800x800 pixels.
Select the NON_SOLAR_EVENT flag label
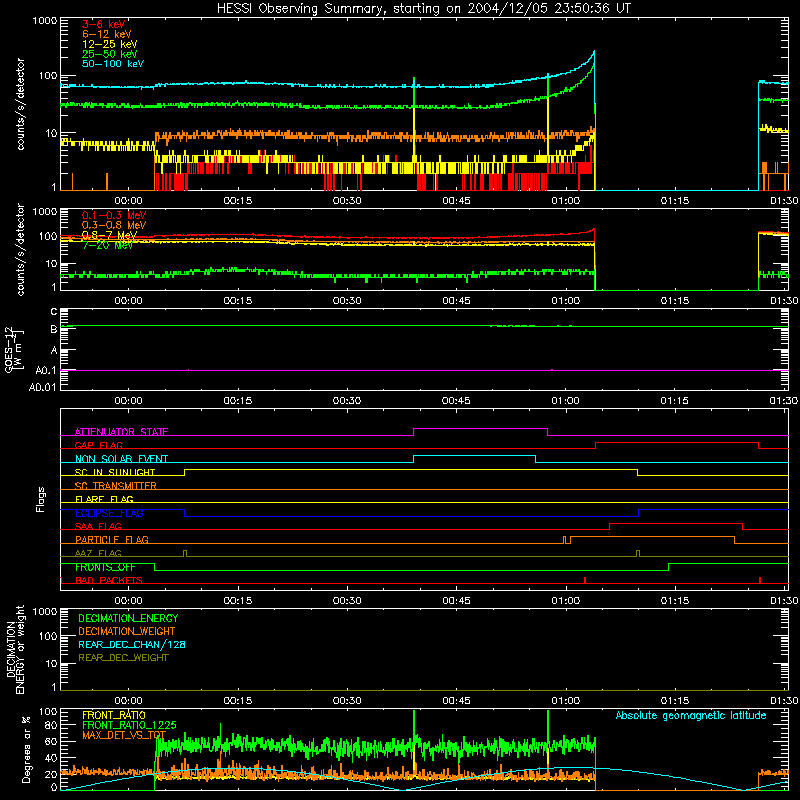point(121,459)
